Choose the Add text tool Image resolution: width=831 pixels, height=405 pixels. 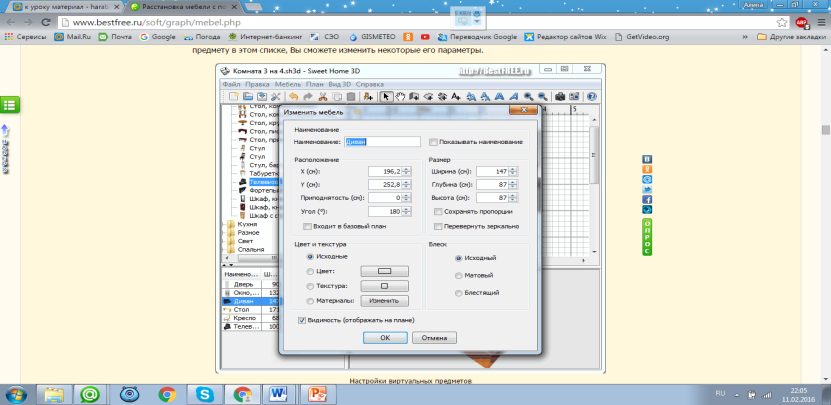click(456, 96)
